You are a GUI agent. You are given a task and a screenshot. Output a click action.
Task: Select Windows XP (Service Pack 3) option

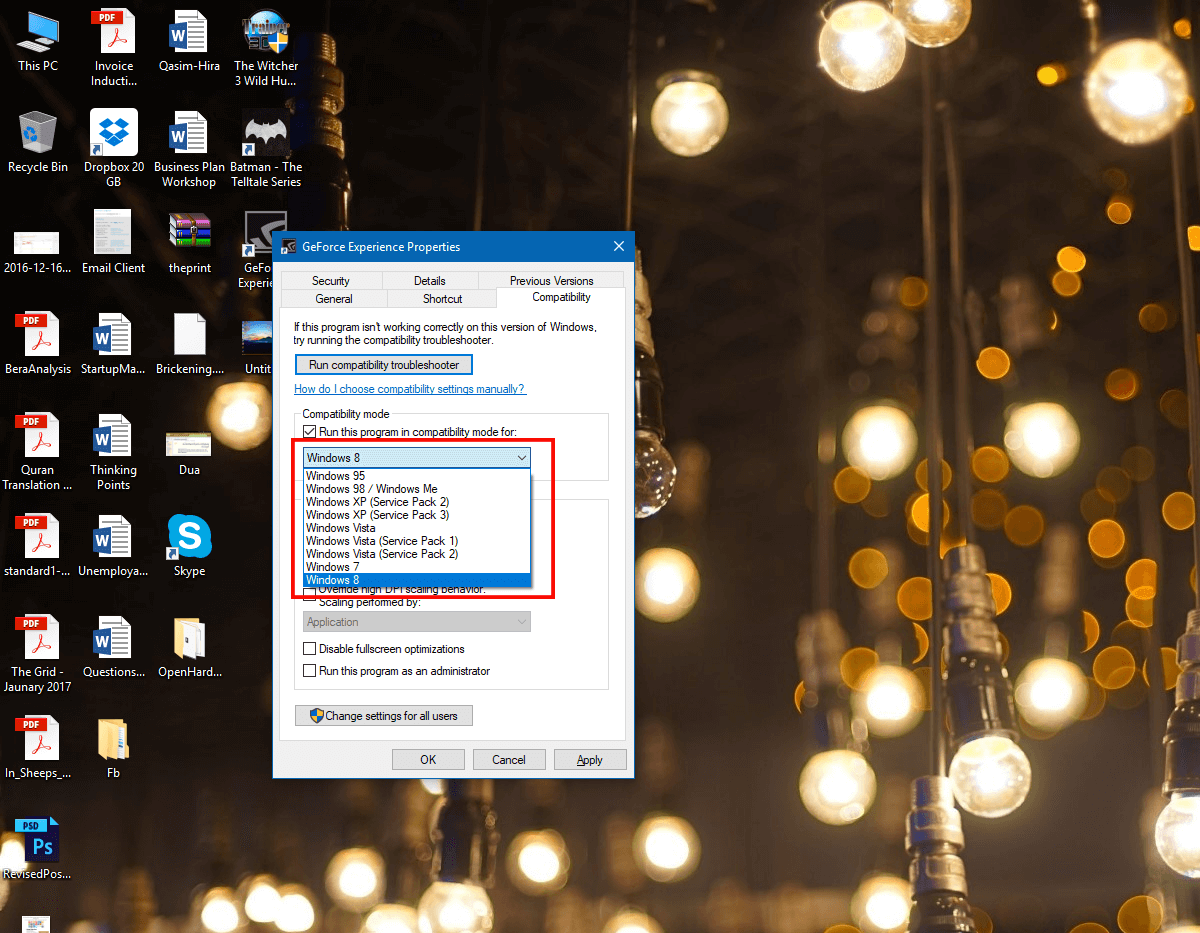pyautogui.click(x=377, y=515)
